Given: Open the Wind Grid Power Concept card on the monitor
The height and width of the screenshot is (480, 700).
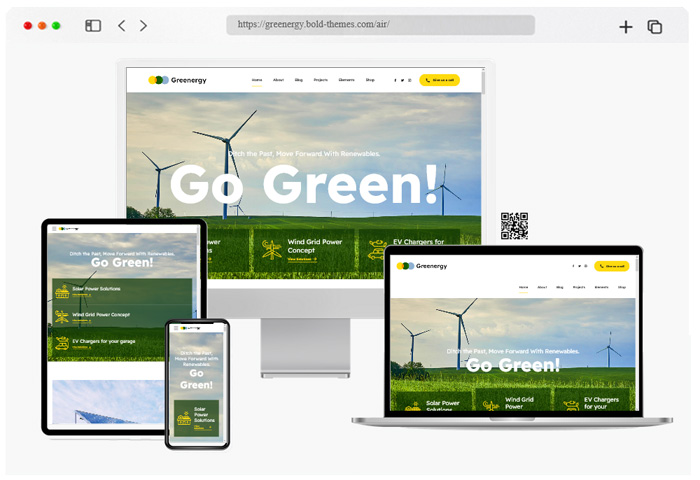Looking at the screenshot, I should point(304,250).
